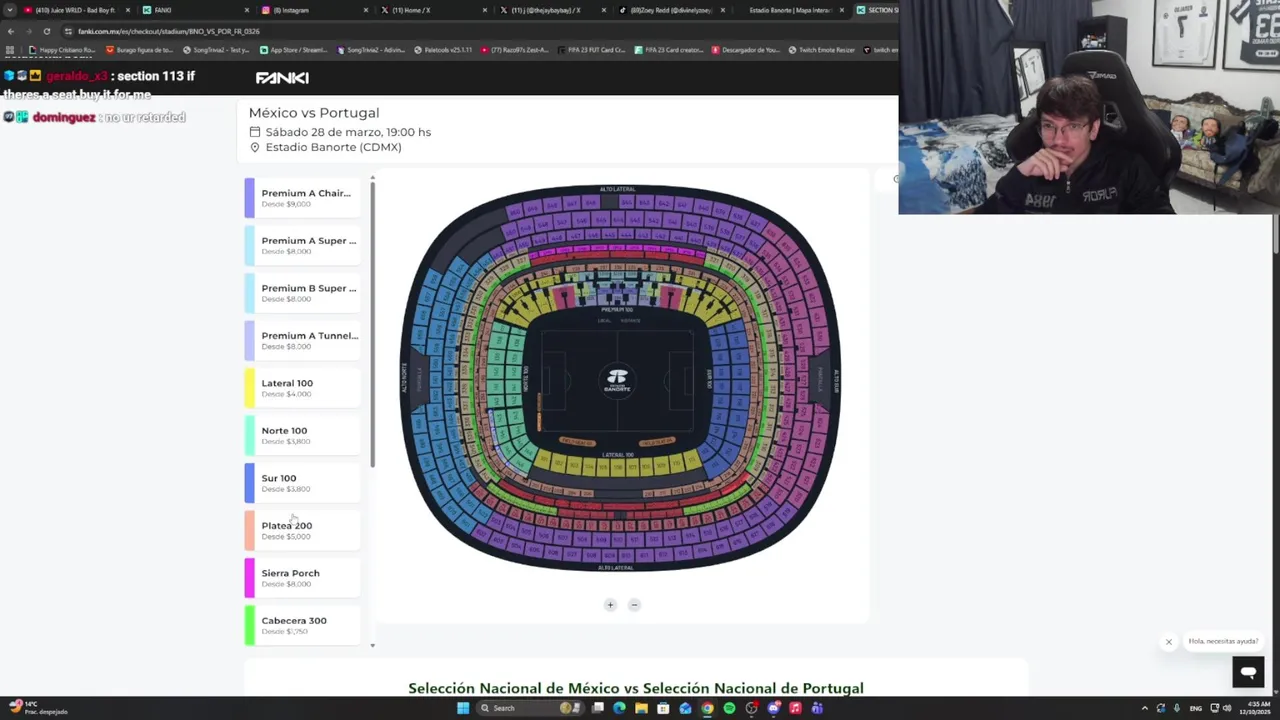Select the Premium B Super category
The width and height of the screenshot is (1280, 720).
click(302, 293)
